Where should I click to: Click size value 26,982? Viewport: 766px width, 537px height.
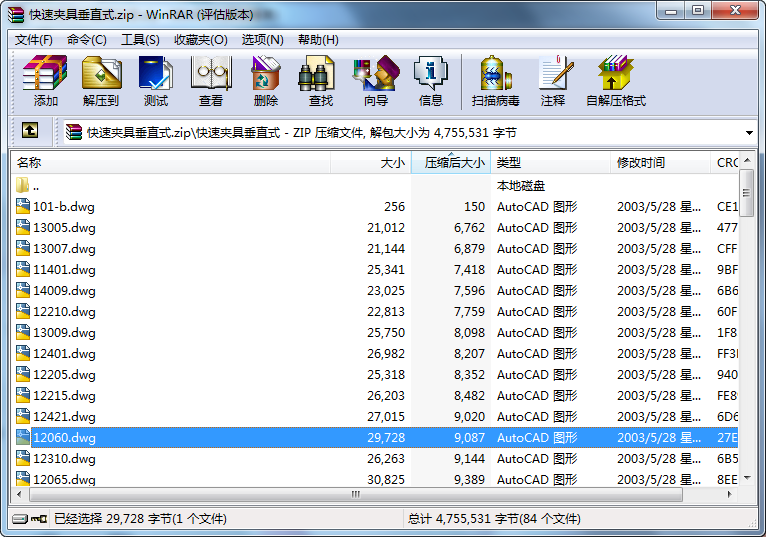coord(386,353)
